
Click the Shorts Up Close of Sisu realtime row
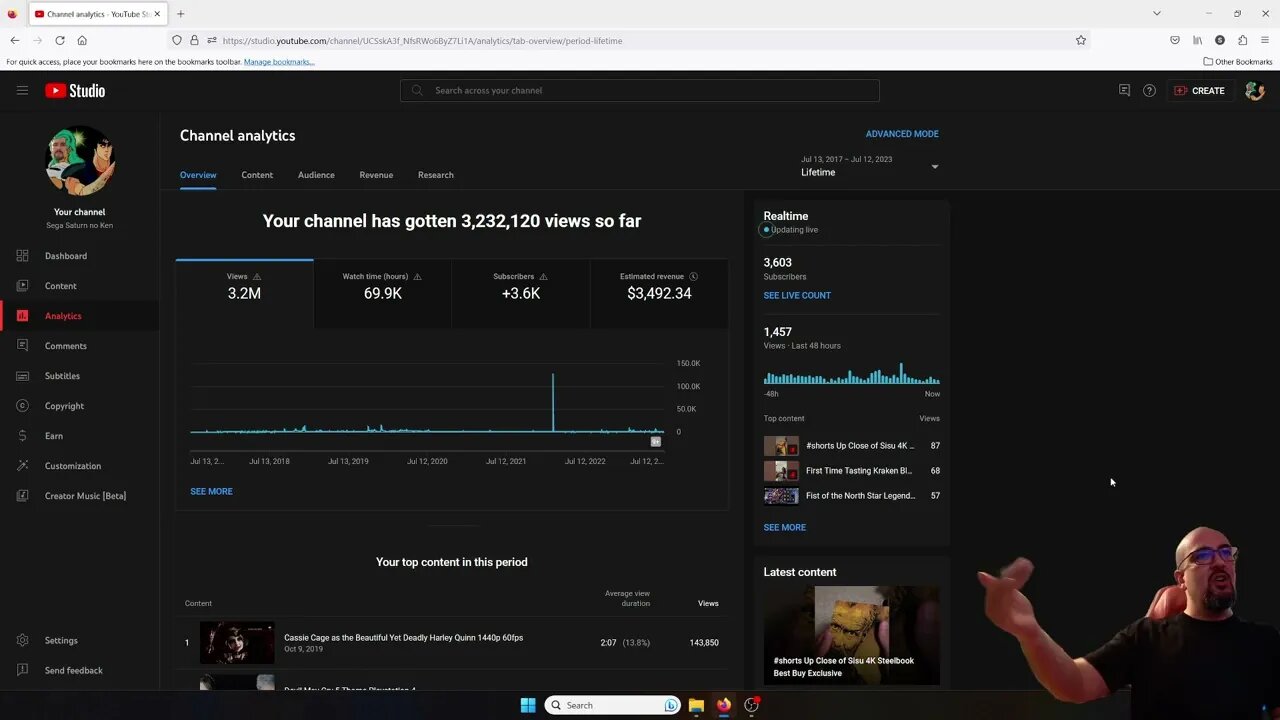851,446
